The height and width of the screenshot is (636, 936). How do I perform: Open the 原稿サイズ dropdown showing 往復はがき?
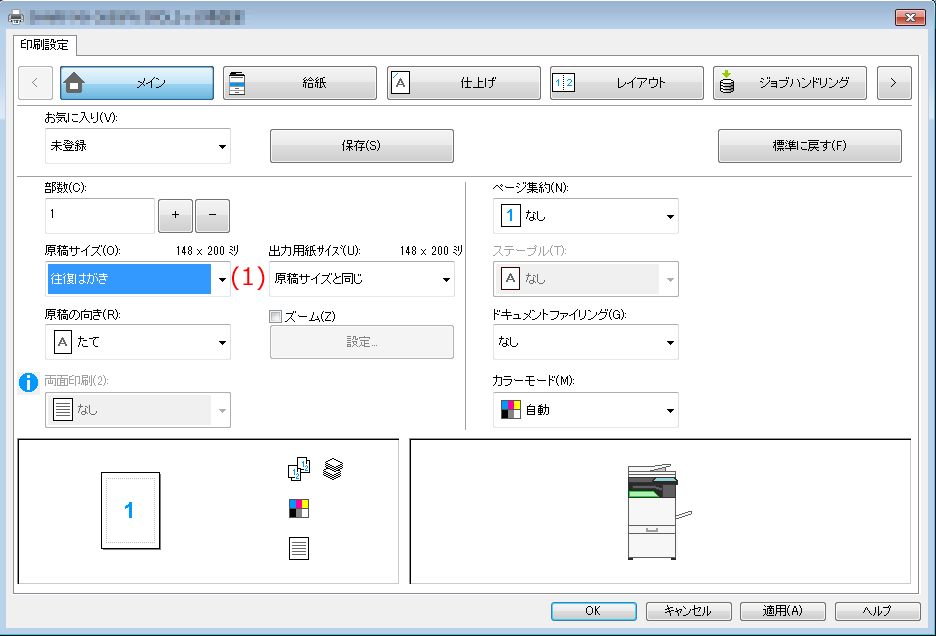[138, 279]
